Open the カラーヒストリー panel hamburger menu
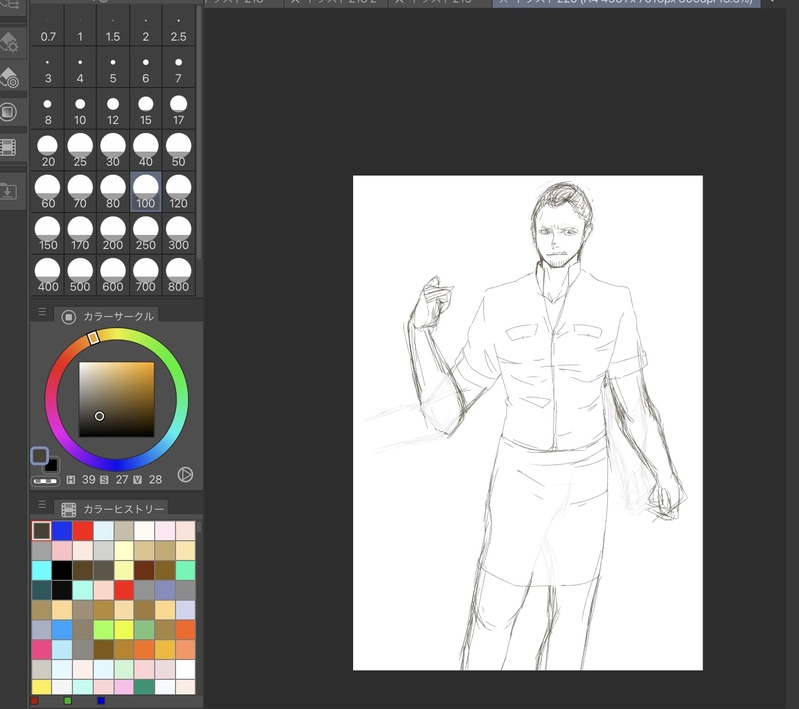This screenshot has width=799, height=709. [x=42, y=505]
